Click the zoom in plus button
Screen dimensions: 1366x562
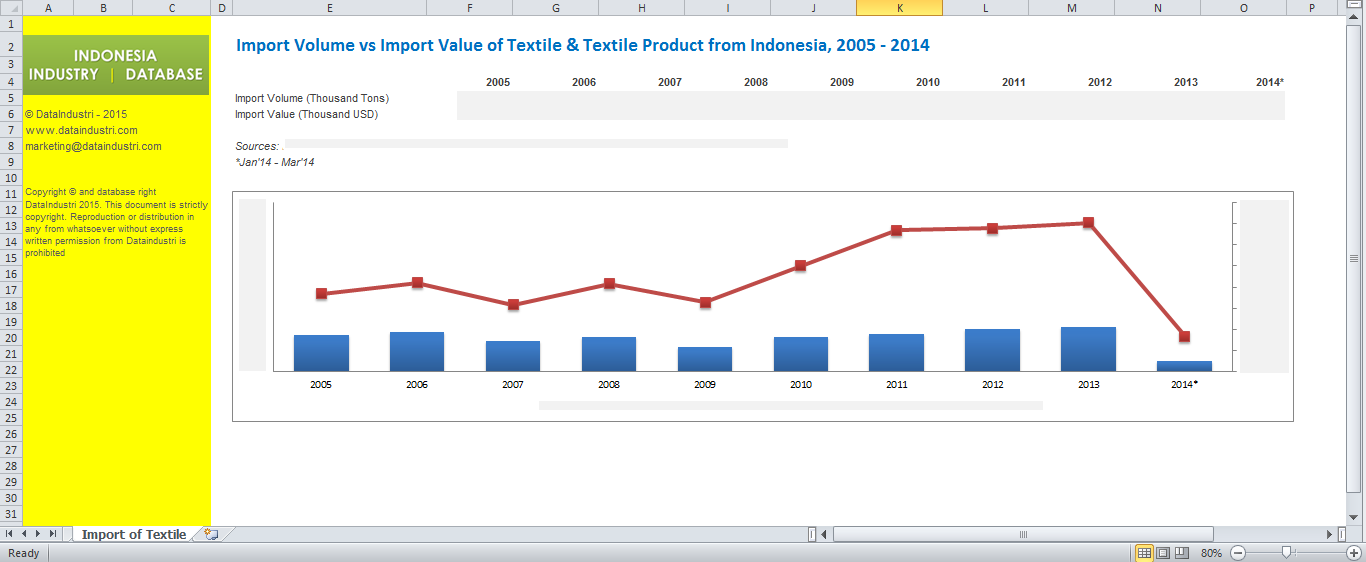pyautogui.click(x=1353, y=553)
